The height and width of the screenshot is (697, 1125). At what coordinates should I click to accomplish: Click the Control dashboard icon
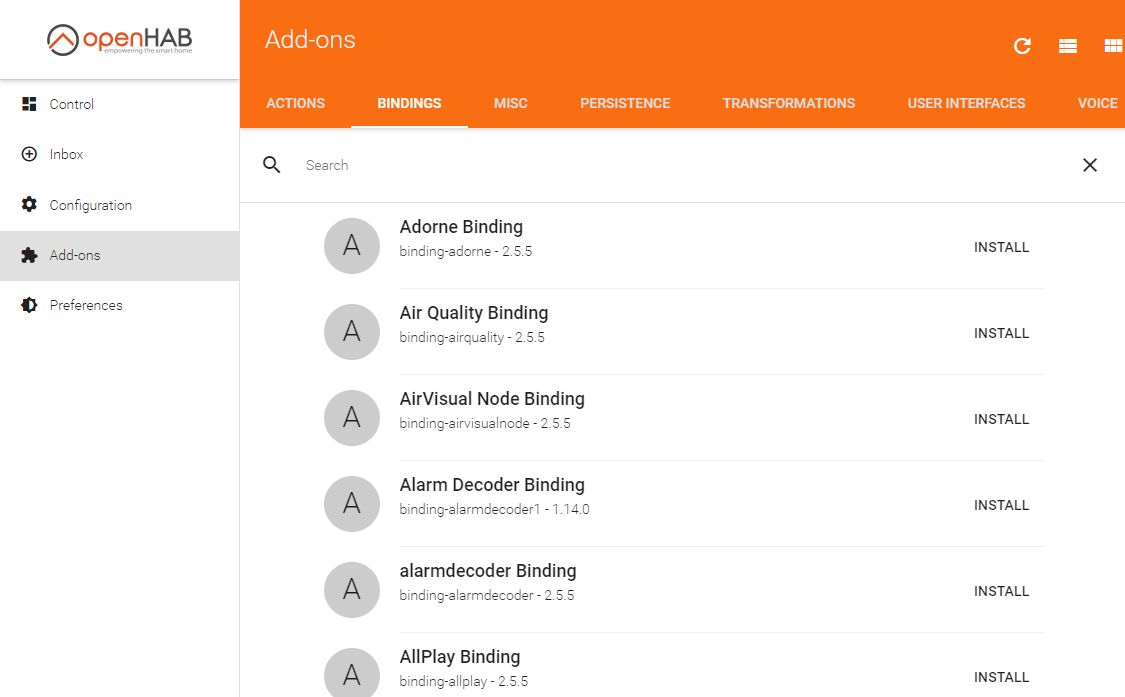tap(29, 104)
